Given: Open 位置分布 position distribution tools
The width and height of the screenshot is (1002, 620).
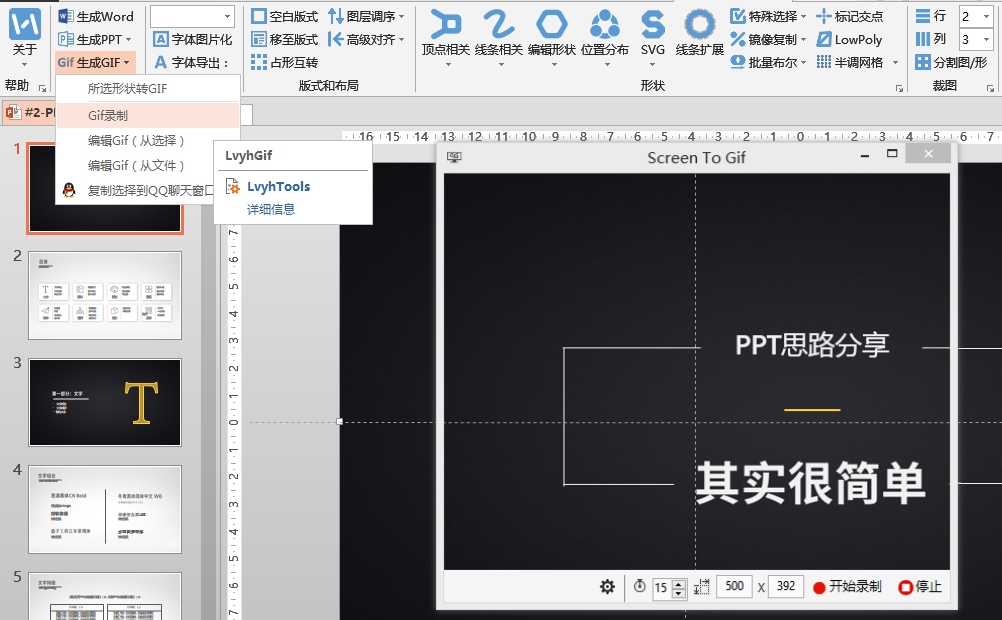Looking at the screenshot, I should coord(605,36).
